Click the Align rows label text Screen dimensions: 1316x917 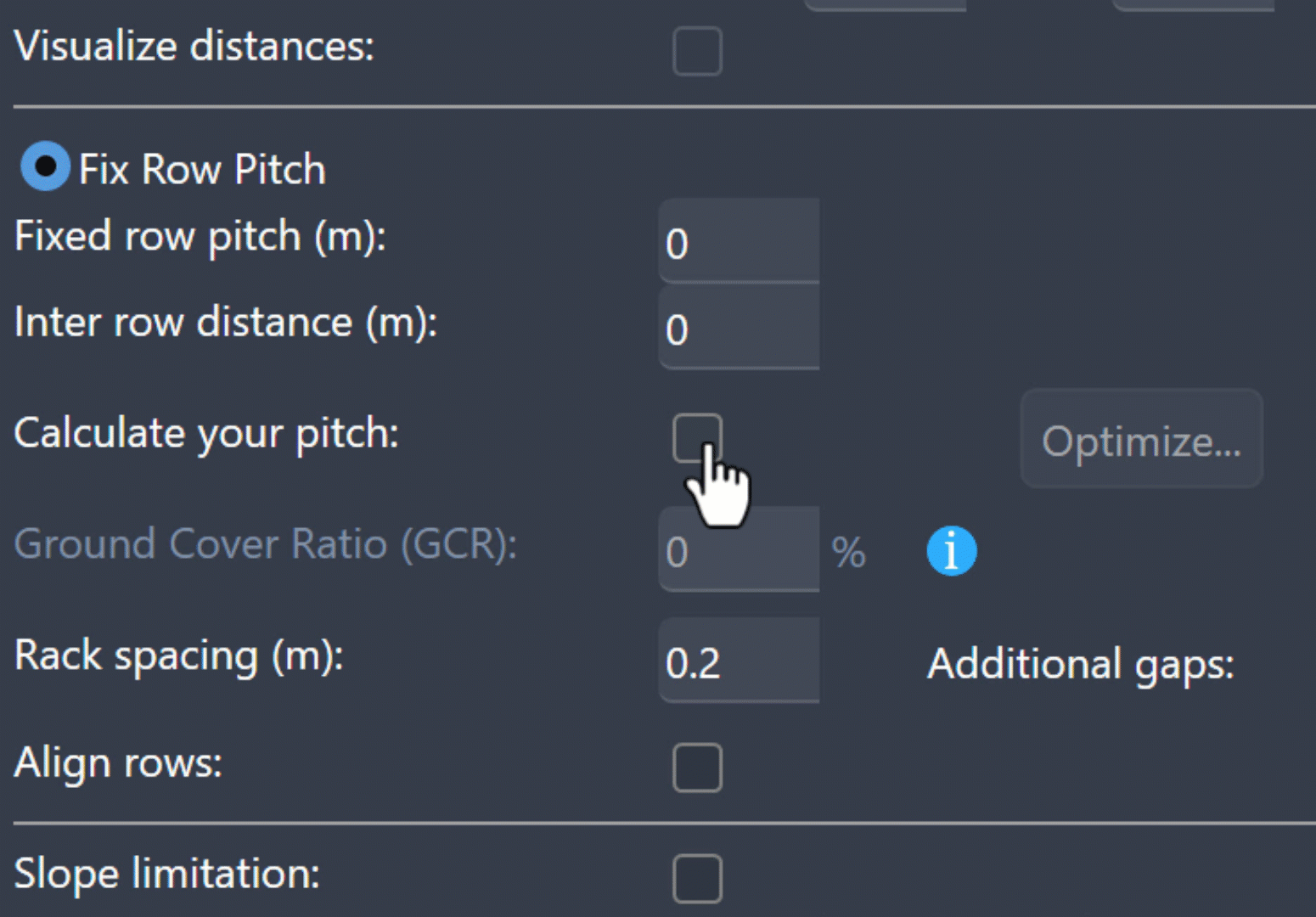coord(118,763)
